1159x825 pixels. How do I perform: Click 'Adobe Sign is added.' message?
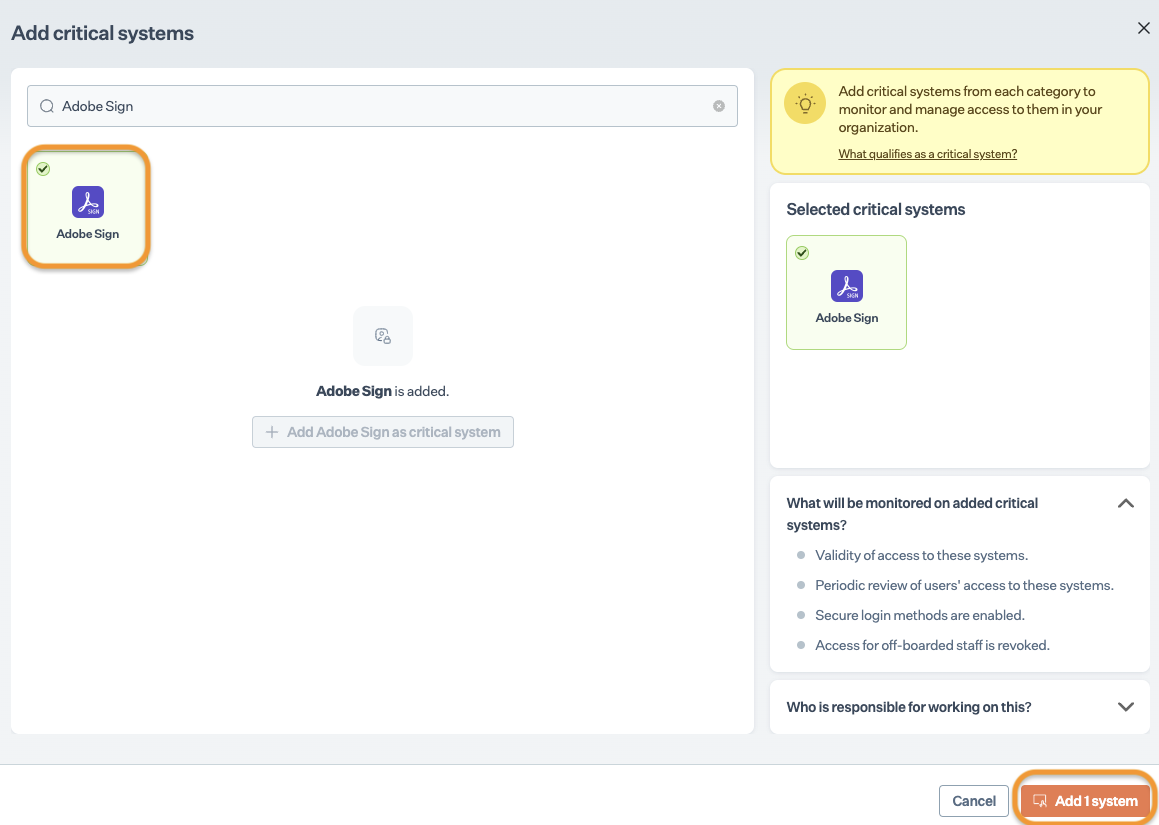click(x=383, y=391)
